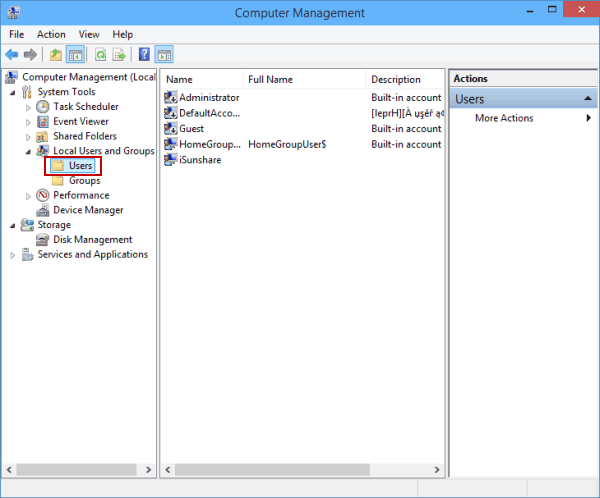600x498 pixels.
Task: Expand the Task Scheduler node
Action: [29, 107]
